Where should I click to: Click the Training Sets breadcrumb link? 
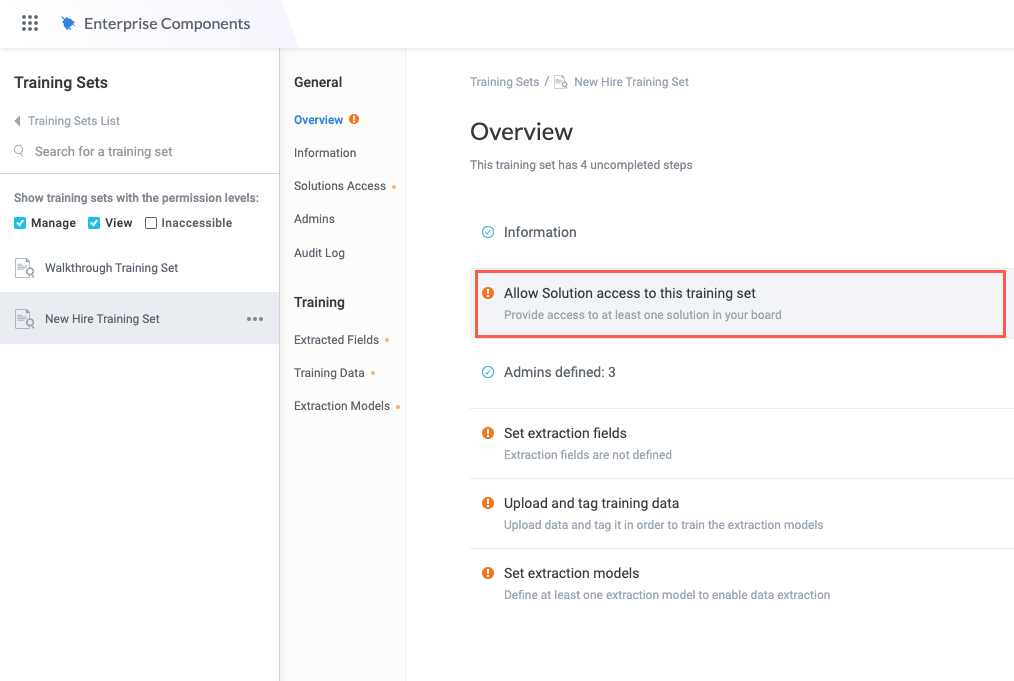point(504,82)
